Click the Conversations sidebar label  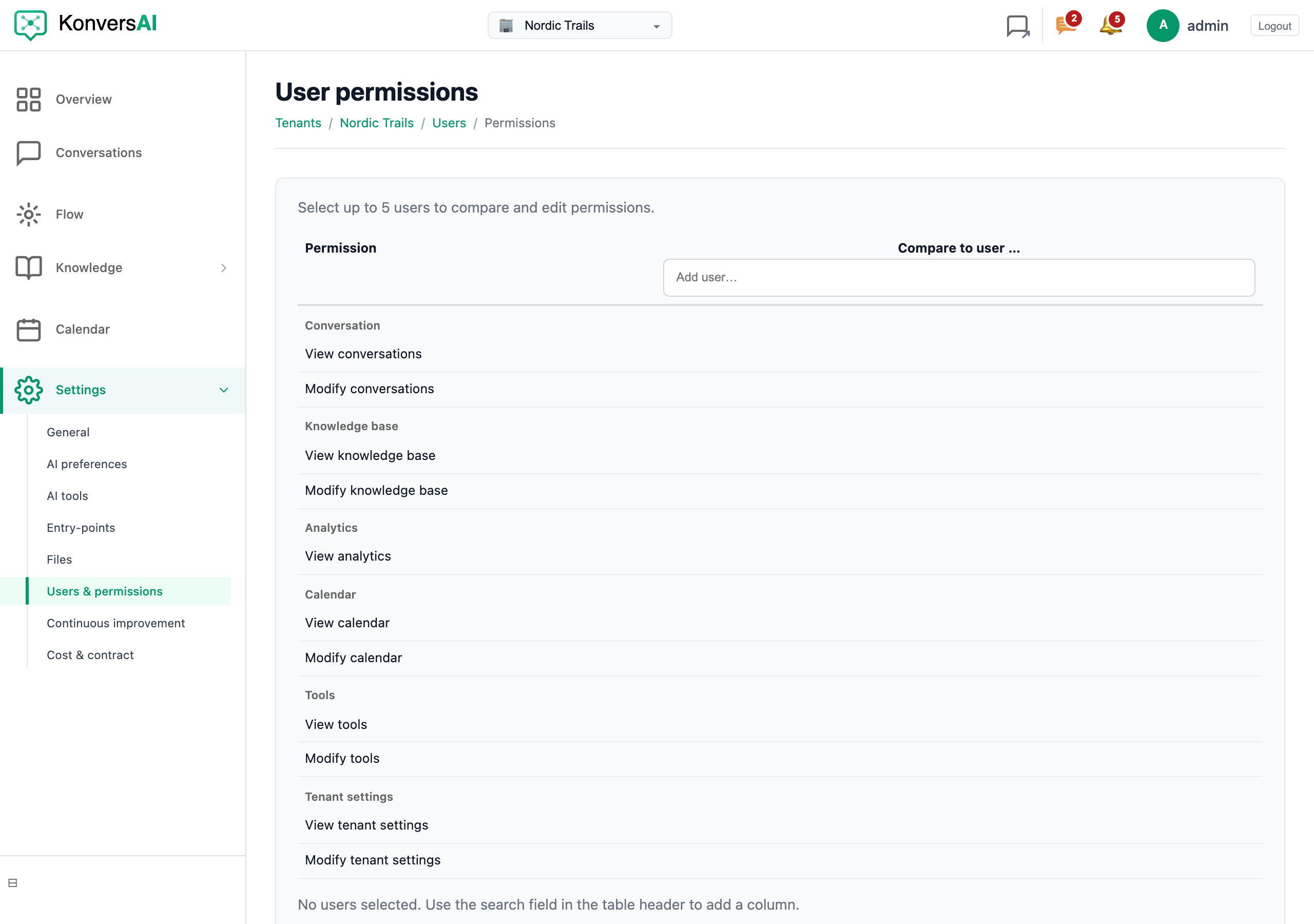(x=99, y=153)
